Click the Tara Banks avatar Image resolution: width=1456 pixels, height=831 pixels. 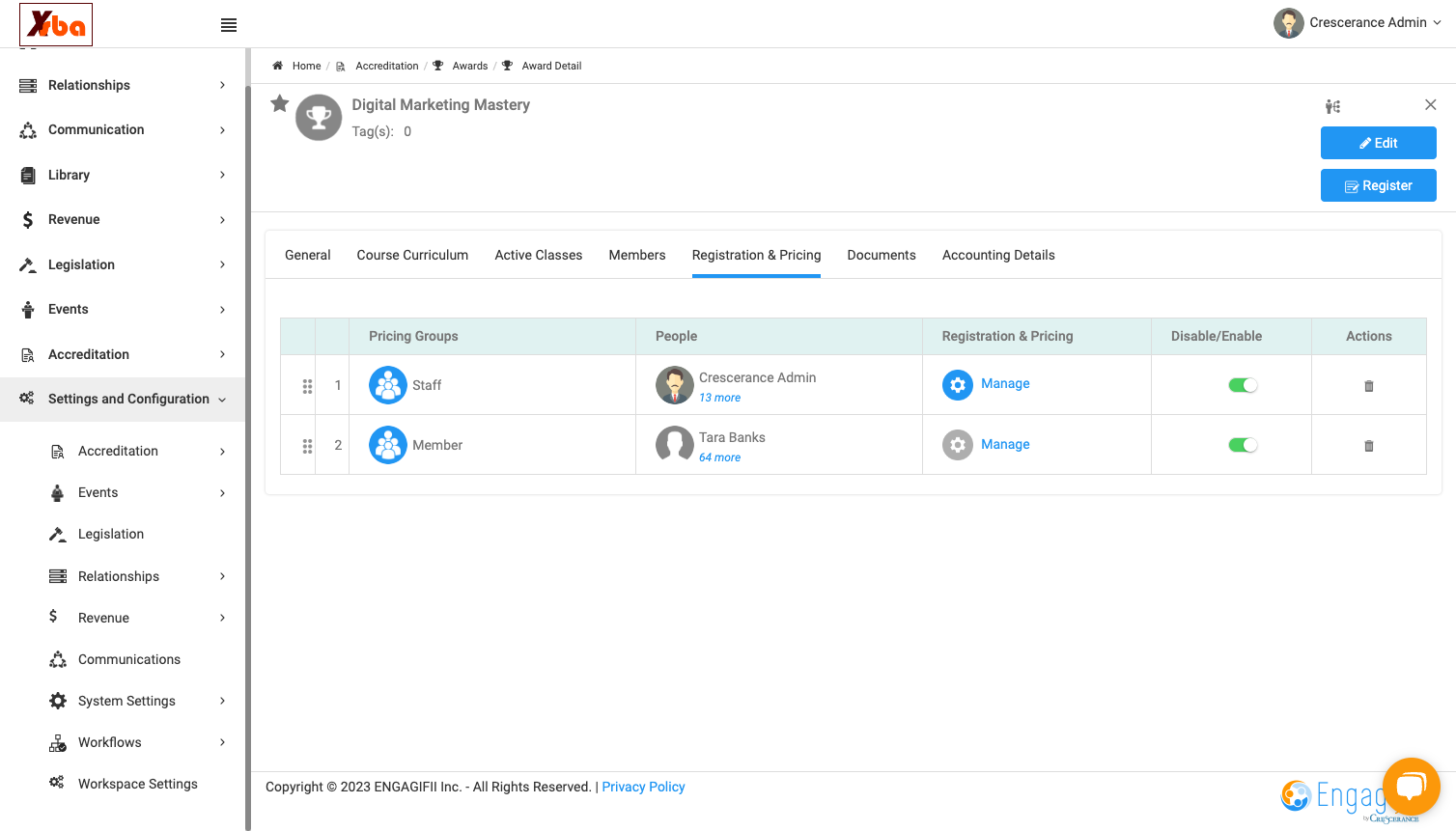[x=675, y=445]
